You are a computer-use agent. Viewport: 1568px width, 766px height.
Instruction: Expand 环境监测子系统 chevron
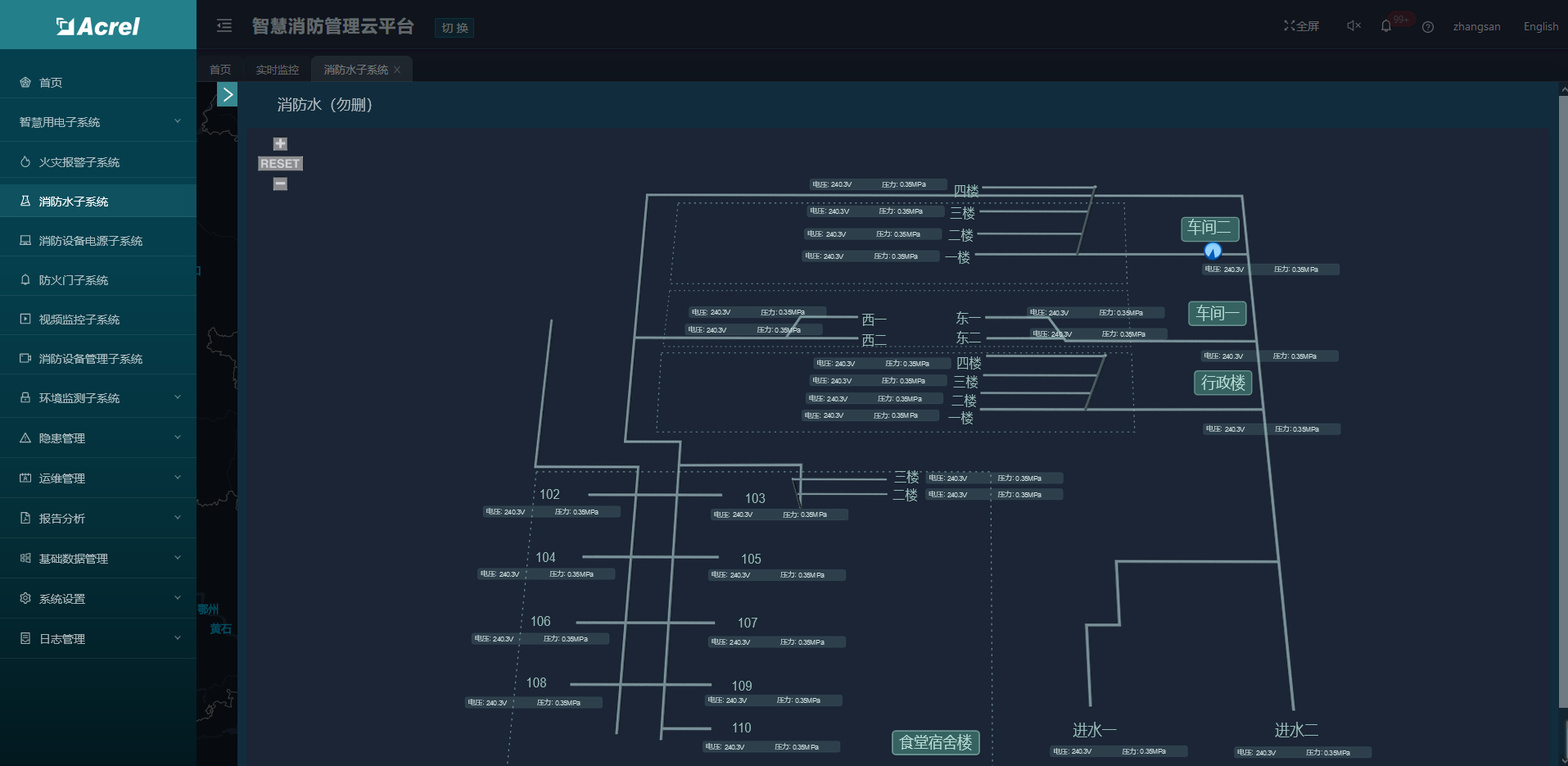[178, 397]
